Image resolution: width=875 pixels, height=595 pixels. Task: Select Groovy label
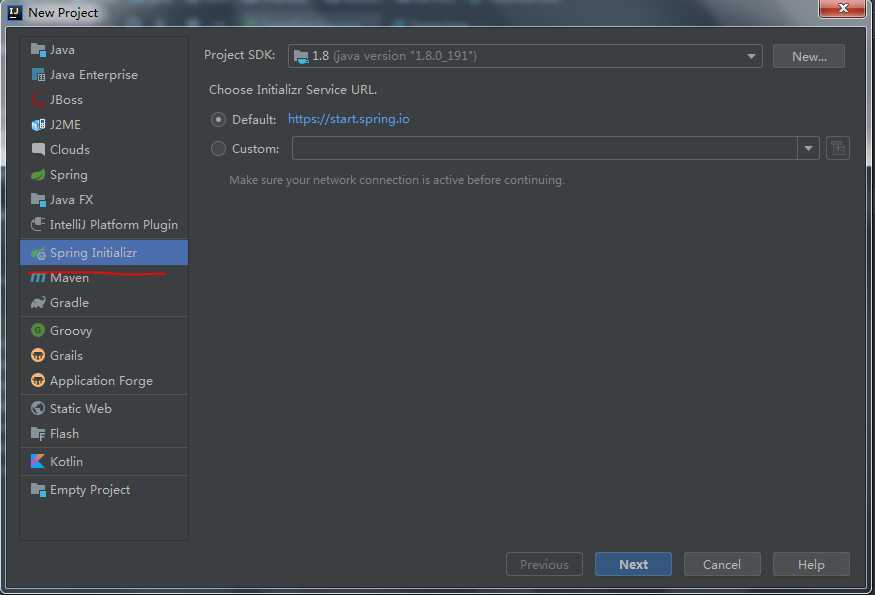pyautogui.click(x=71, y=330)
